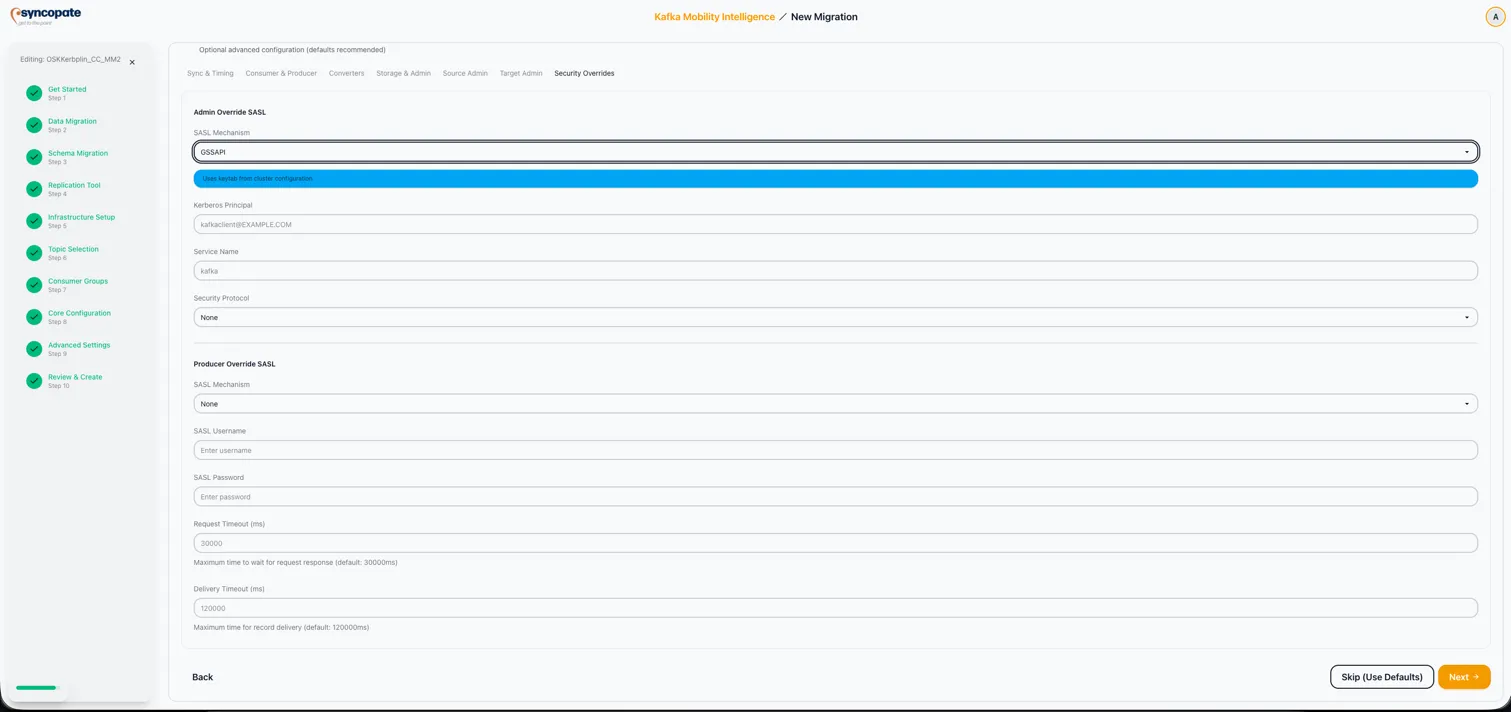
Task: Click the Schema Migration checkmark icon
Action: (x=34, y=157)
